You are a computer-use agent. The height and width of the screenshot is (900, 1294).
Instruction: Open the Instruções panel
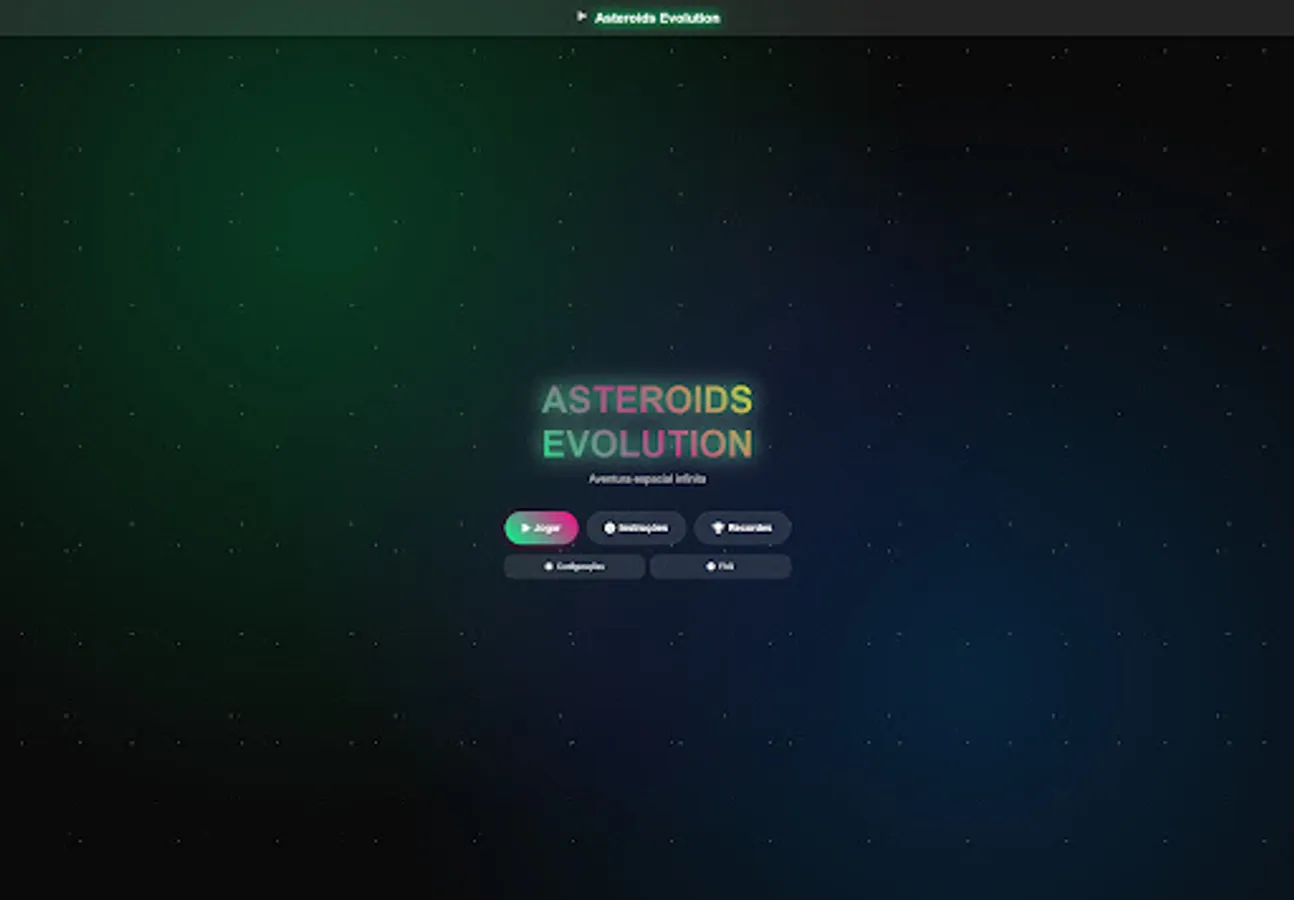pyautogui.click(x=637, y=528)
